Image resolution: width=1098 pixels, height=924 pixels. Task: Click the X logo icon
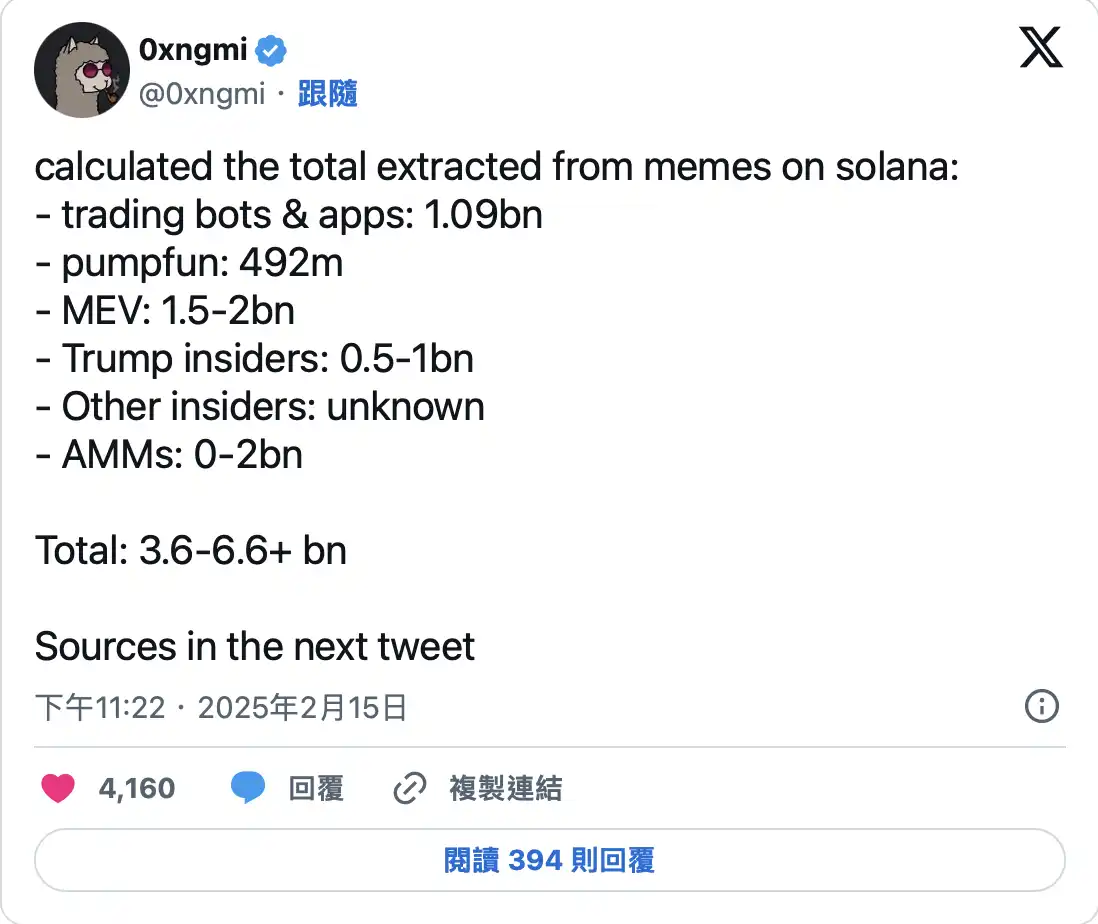pyautogui.click(x=1041, y=48)
